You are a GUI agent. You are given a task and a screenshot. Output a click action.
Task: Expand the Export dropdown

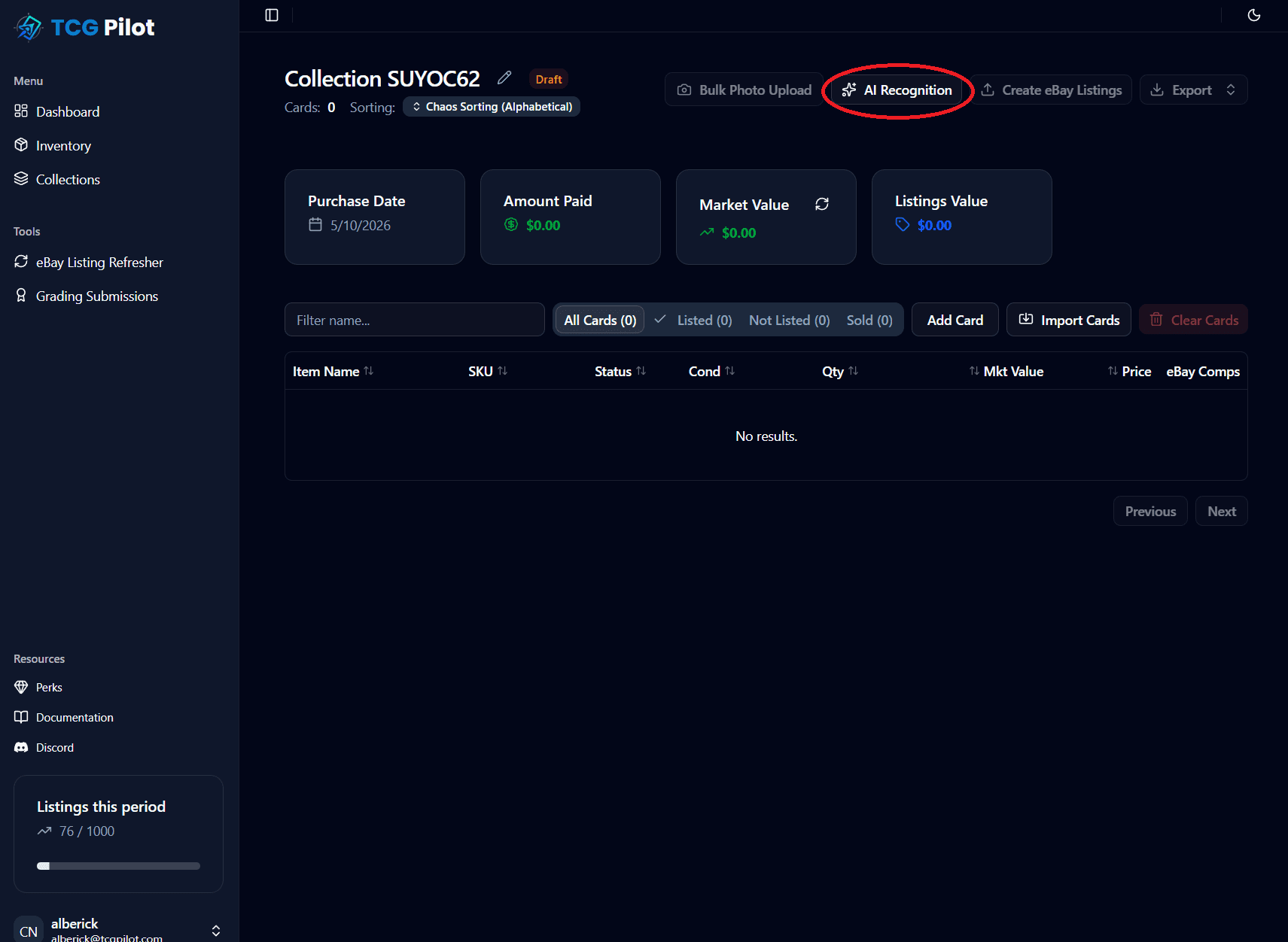(x=1193, y=90)
